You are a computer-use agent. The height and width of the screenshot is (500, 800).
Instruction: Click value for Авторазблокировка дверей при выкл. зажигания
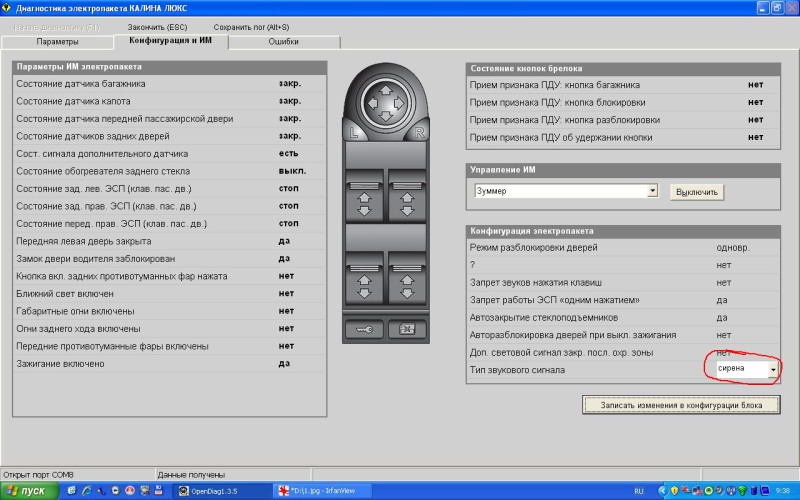pos(723,335)
